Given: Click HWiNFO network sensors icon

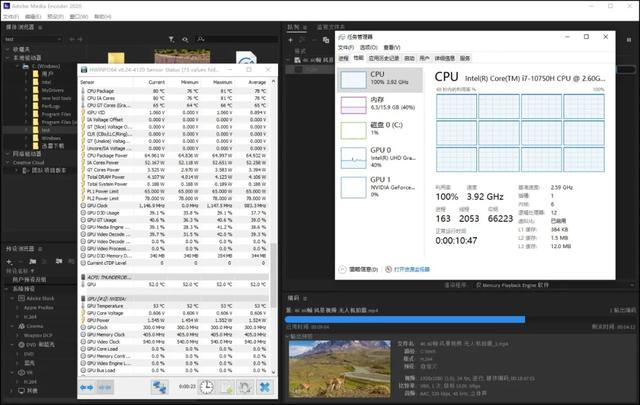Looking at the screenshot, I should point(160,386).
